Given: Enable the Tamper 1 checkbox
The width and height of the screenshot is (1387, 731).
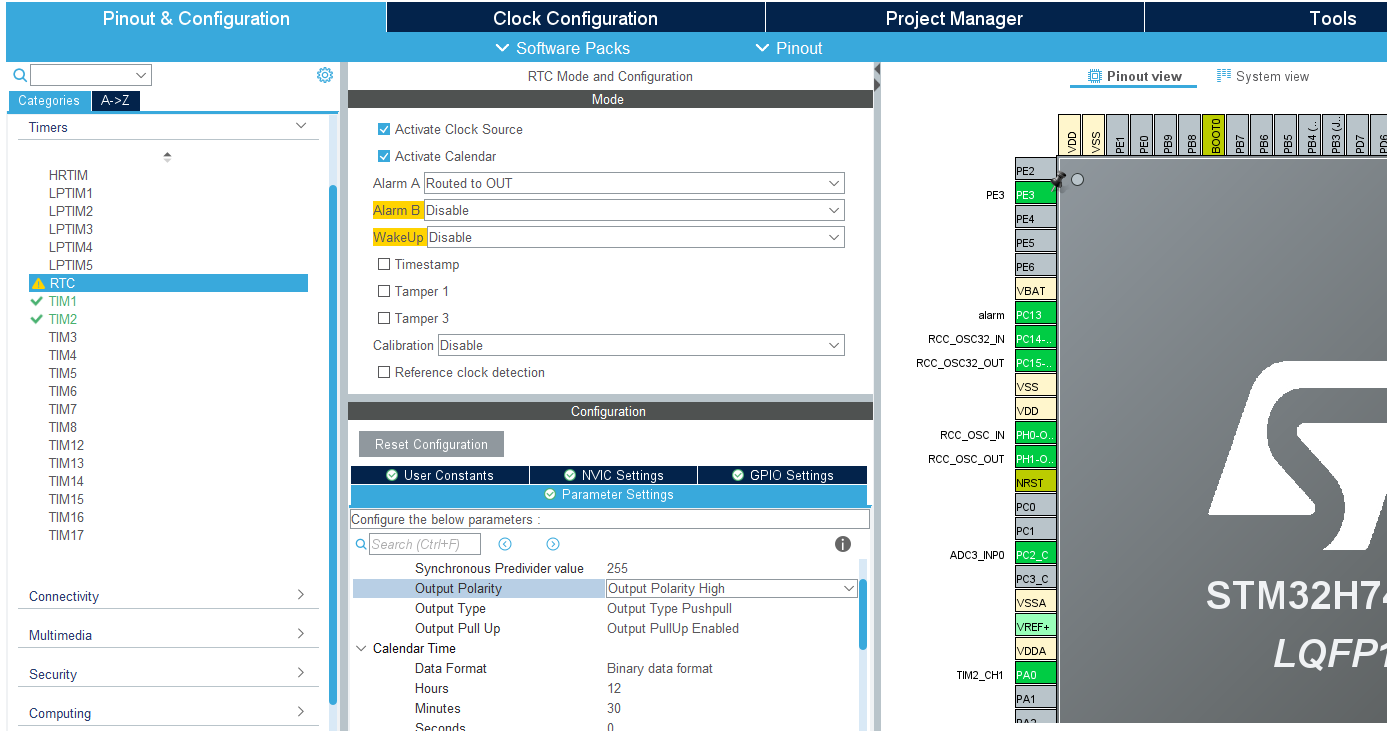Looking at the screenshot, I should click(384, 291).
